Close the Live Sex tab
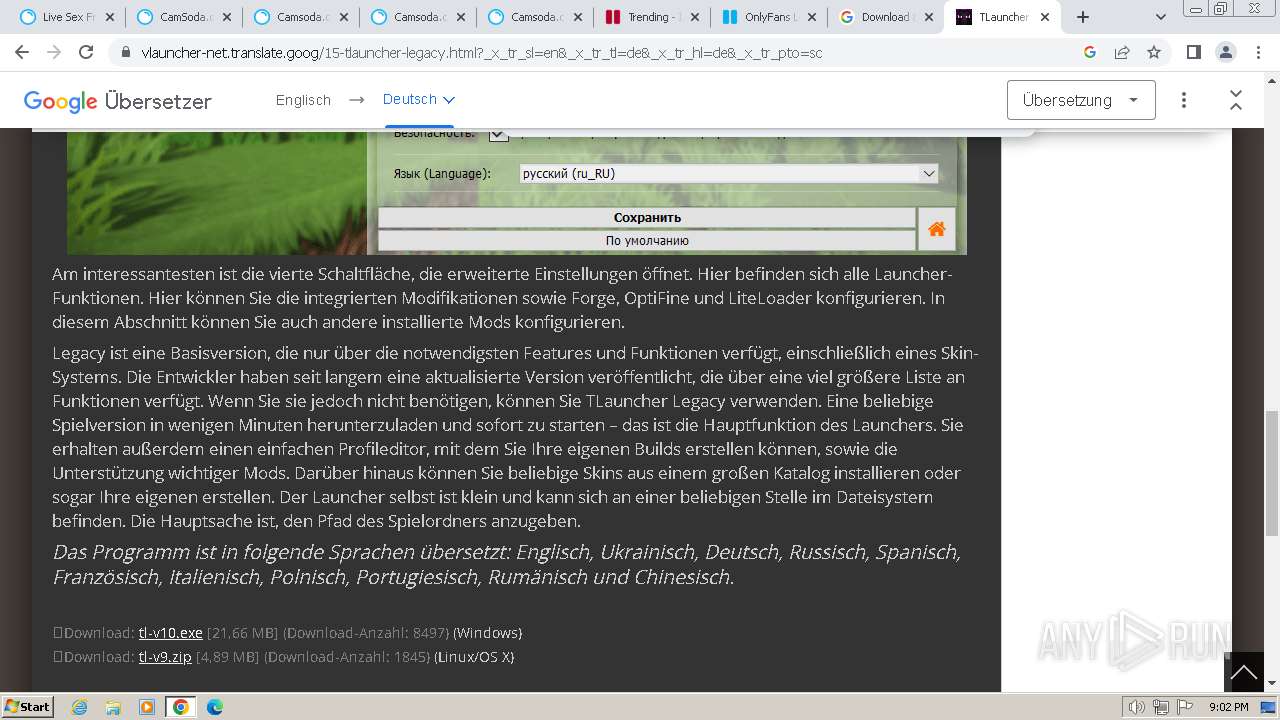 click(108, 17)
